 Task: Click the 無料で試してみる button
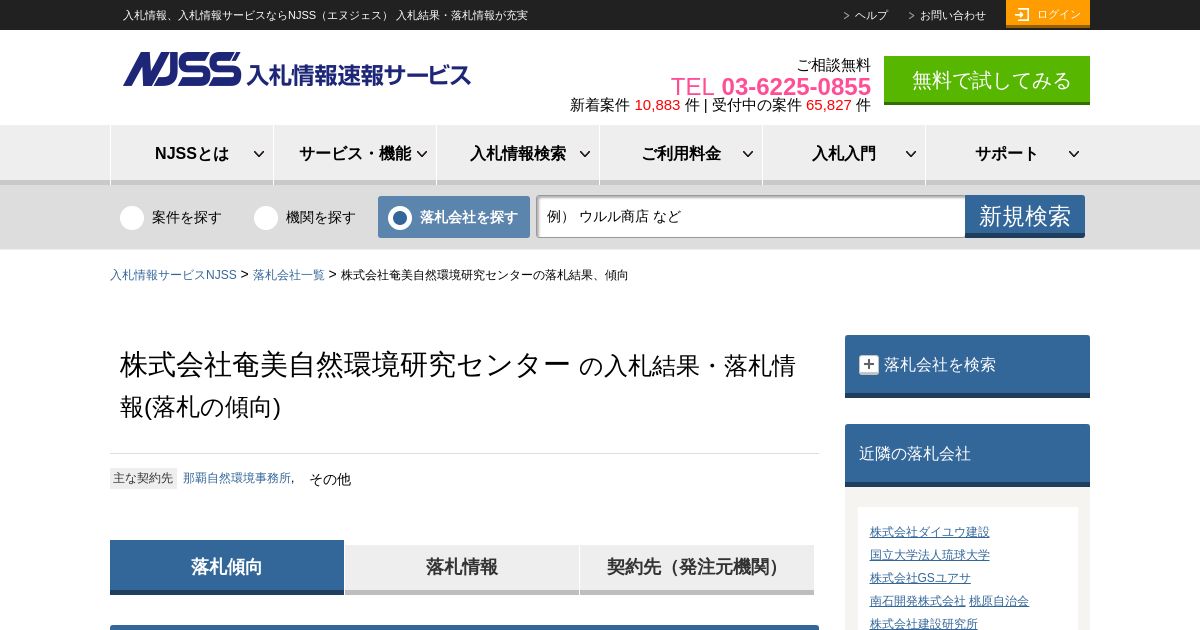[x=987, y=80]
